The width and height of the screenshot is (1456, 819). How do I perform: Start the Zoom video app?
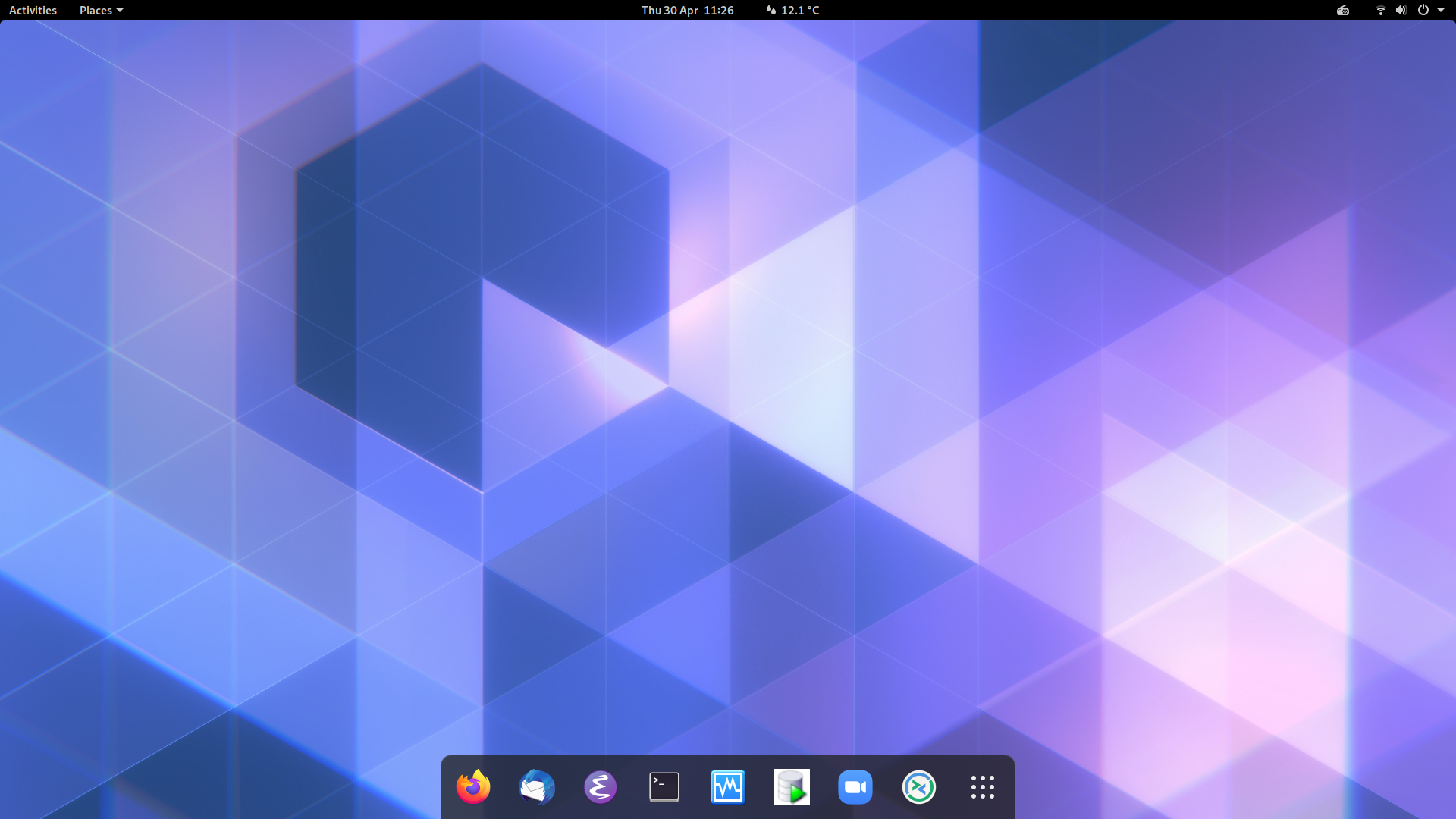point(855,787)
